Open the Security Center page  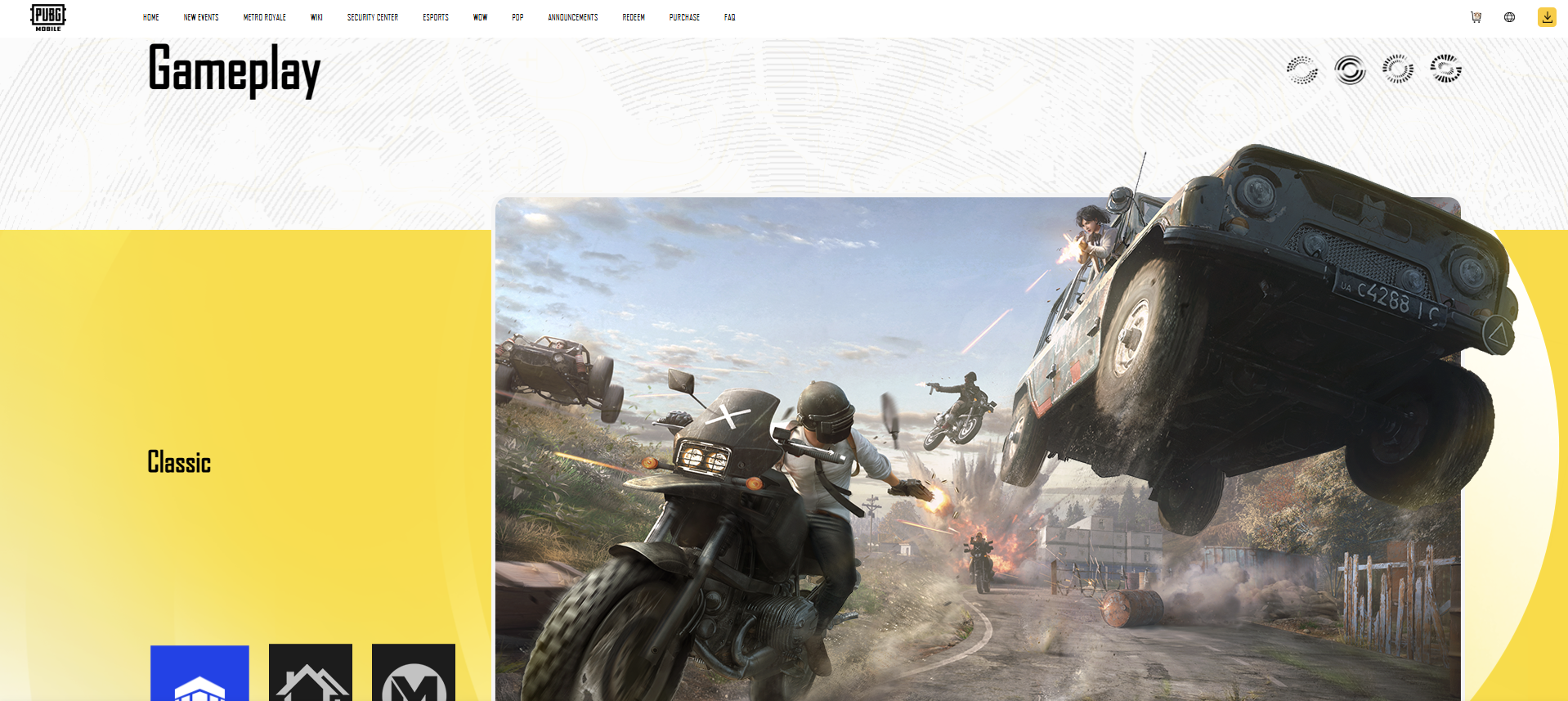[373, 17]
